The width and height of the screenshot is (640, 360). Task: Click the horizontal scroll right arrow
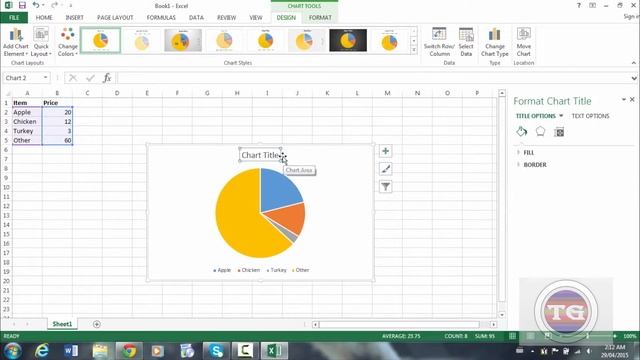point(493,324)
